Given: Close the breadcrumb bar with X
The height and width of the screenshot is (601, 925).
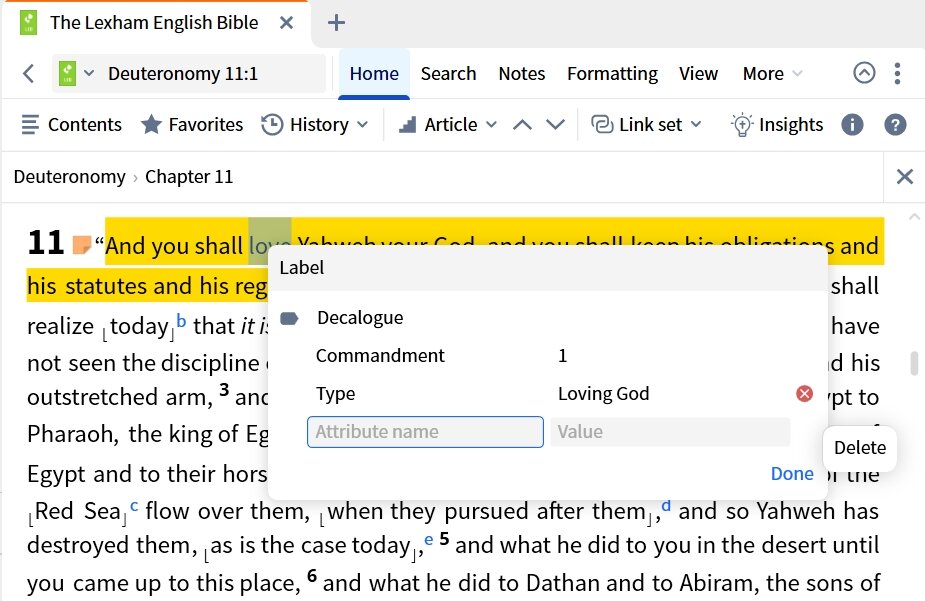Looking at the screenshot, I should [904, 176].
